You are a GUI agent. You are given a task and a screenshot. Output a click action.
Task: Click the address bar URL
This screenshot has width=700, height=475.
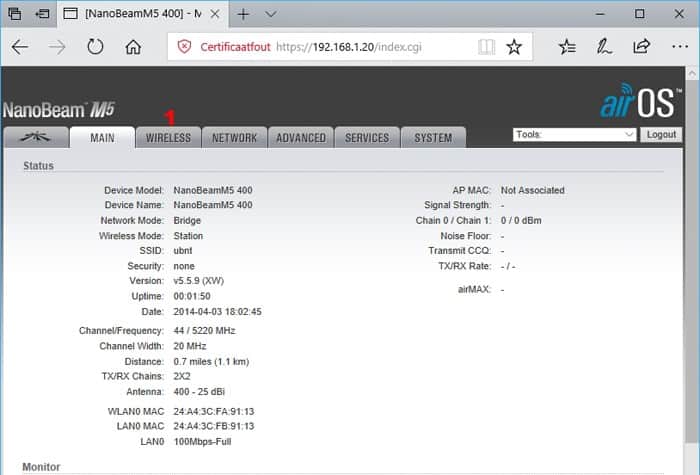click(x=349, y=47)
